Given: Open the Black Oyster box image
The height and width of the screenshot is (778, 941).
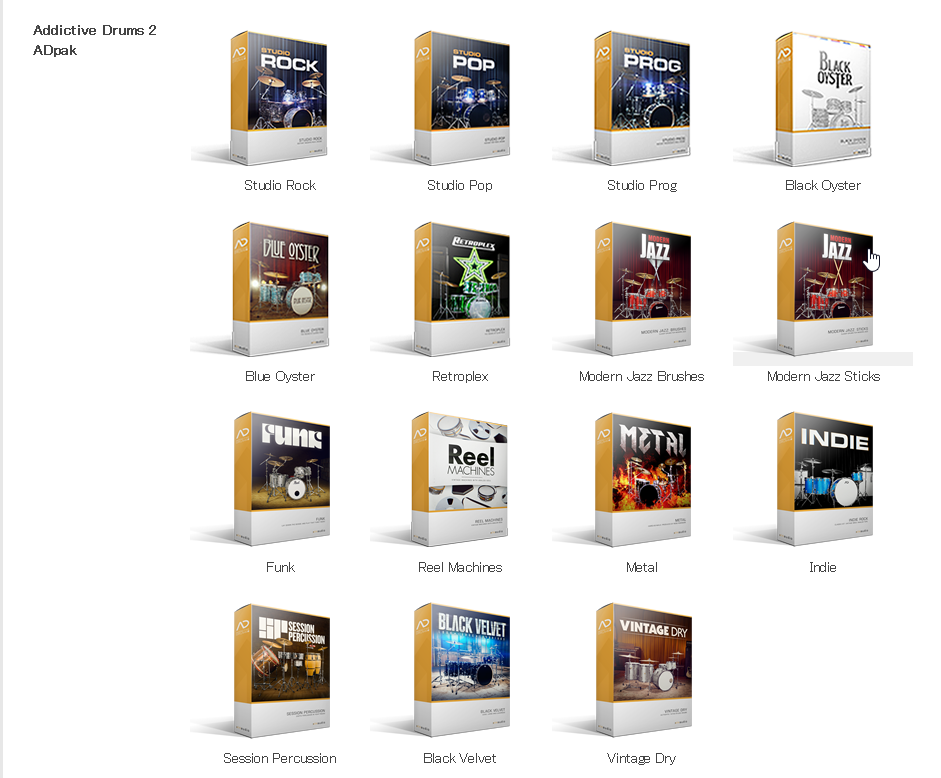Looking at the screenshot, I should [823, 98].
